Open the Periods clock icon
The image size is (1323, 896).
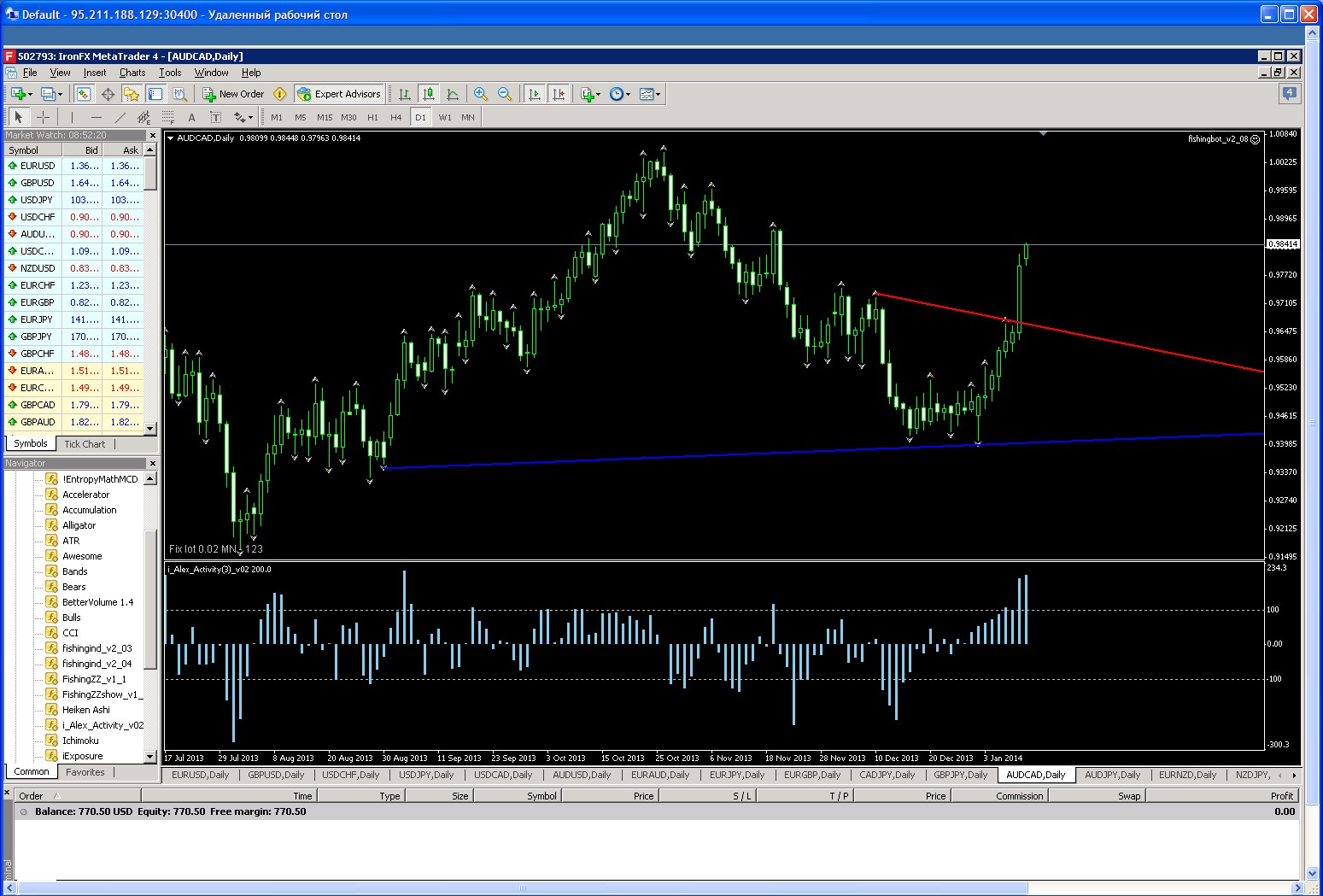(x=620, y=94)
